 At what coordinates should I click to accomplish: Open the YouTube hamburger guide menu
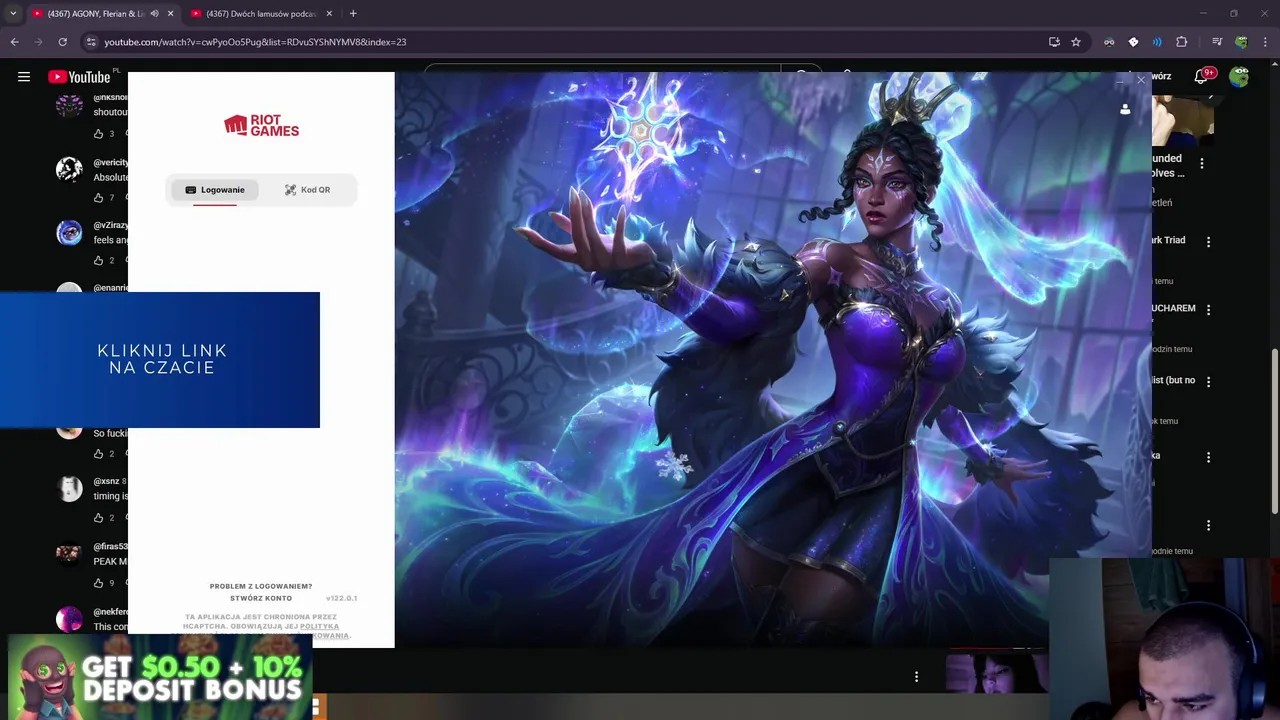(x=24, y=77)
